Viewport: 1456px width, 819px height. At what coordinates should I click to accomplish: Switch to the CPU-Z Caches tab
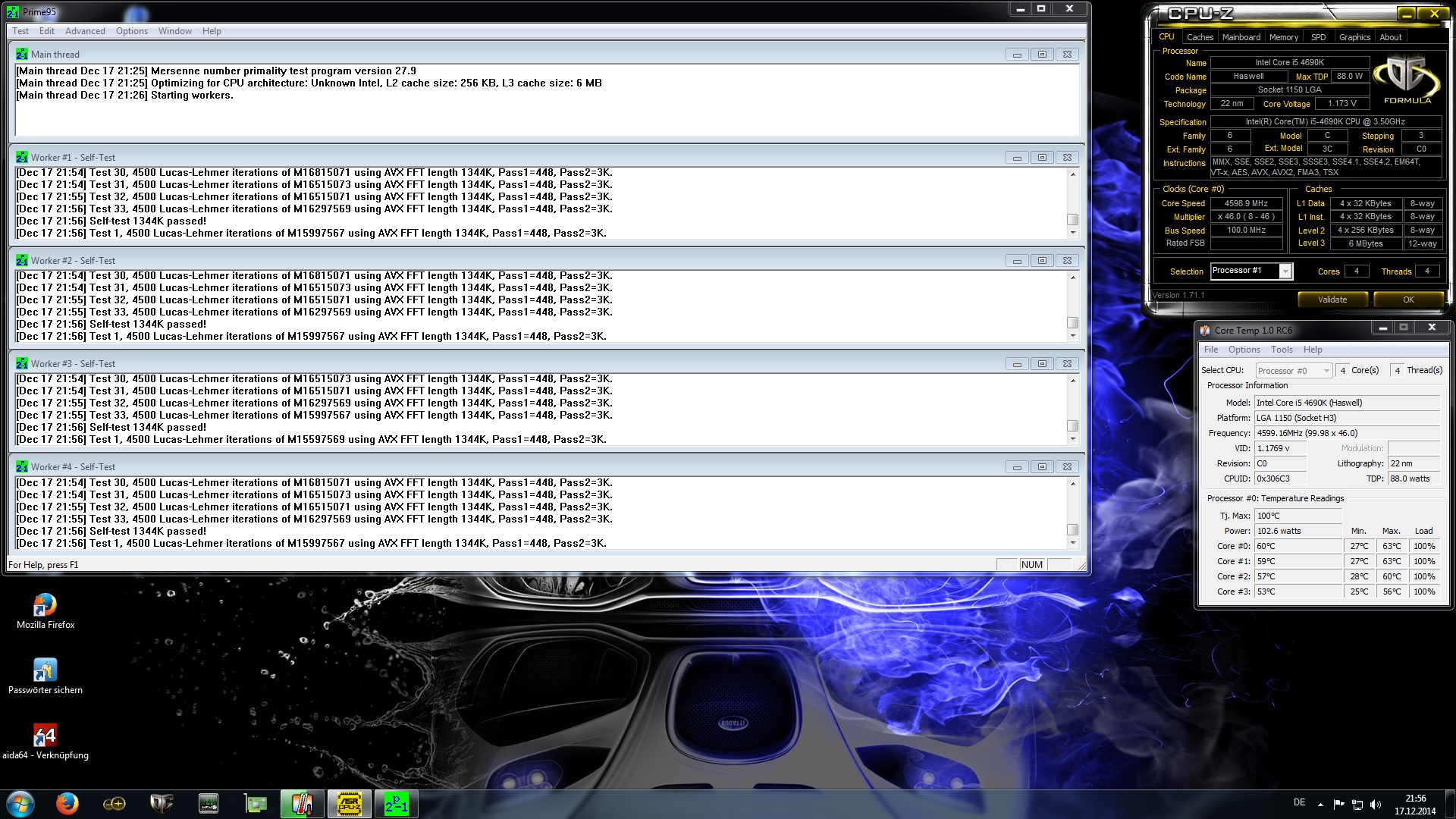click(x=1200, y=36)
